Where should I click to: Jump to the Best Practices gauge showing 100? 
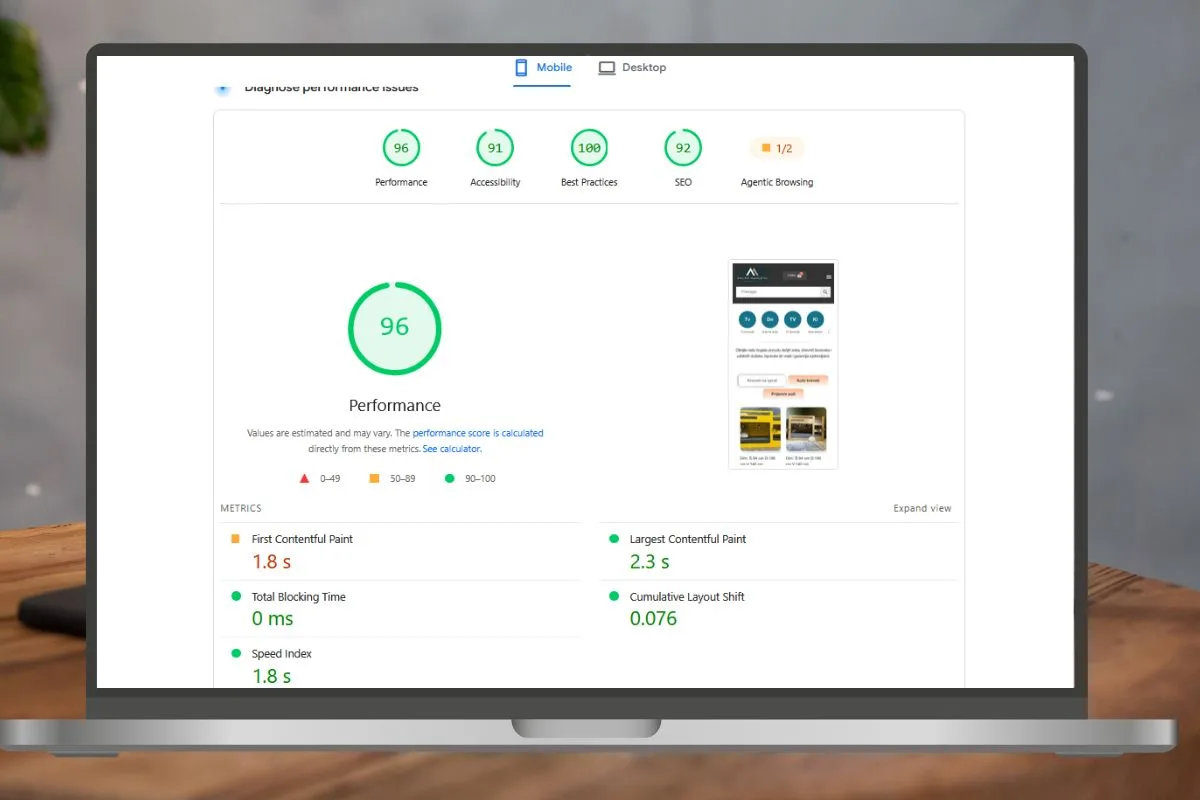coord(589,158)
